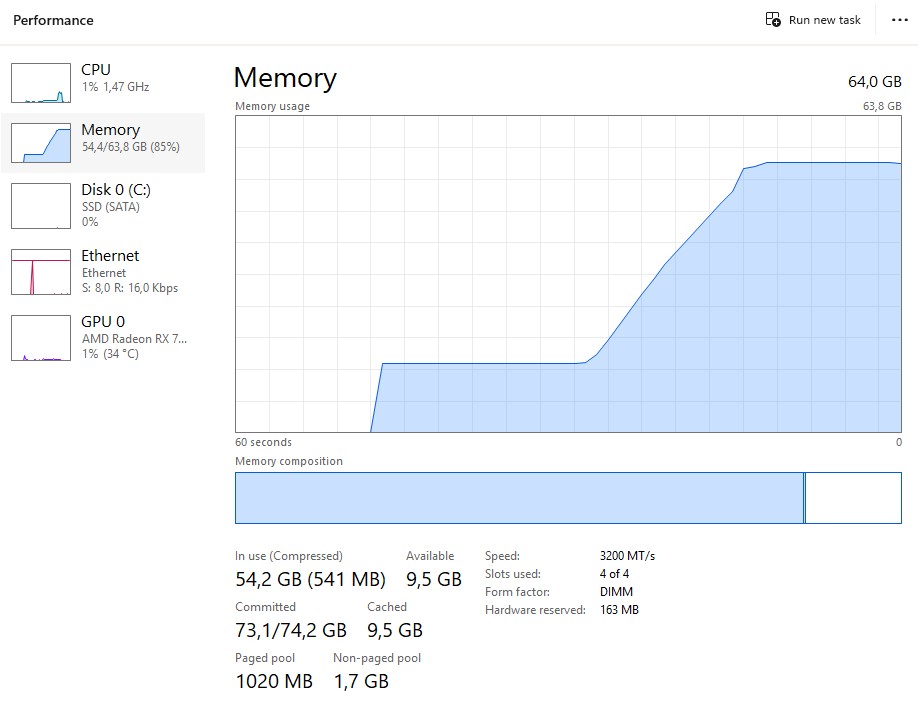Click the Run new task icon
Viewport: 918px width, 705px height.
coord(771,19)
